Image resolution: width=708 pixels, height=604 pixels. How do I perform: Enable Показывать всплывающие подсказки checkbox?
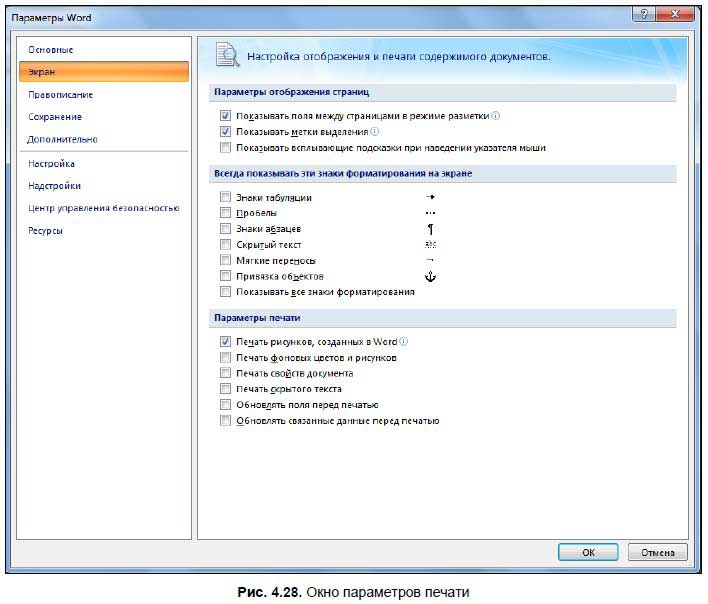225,147
